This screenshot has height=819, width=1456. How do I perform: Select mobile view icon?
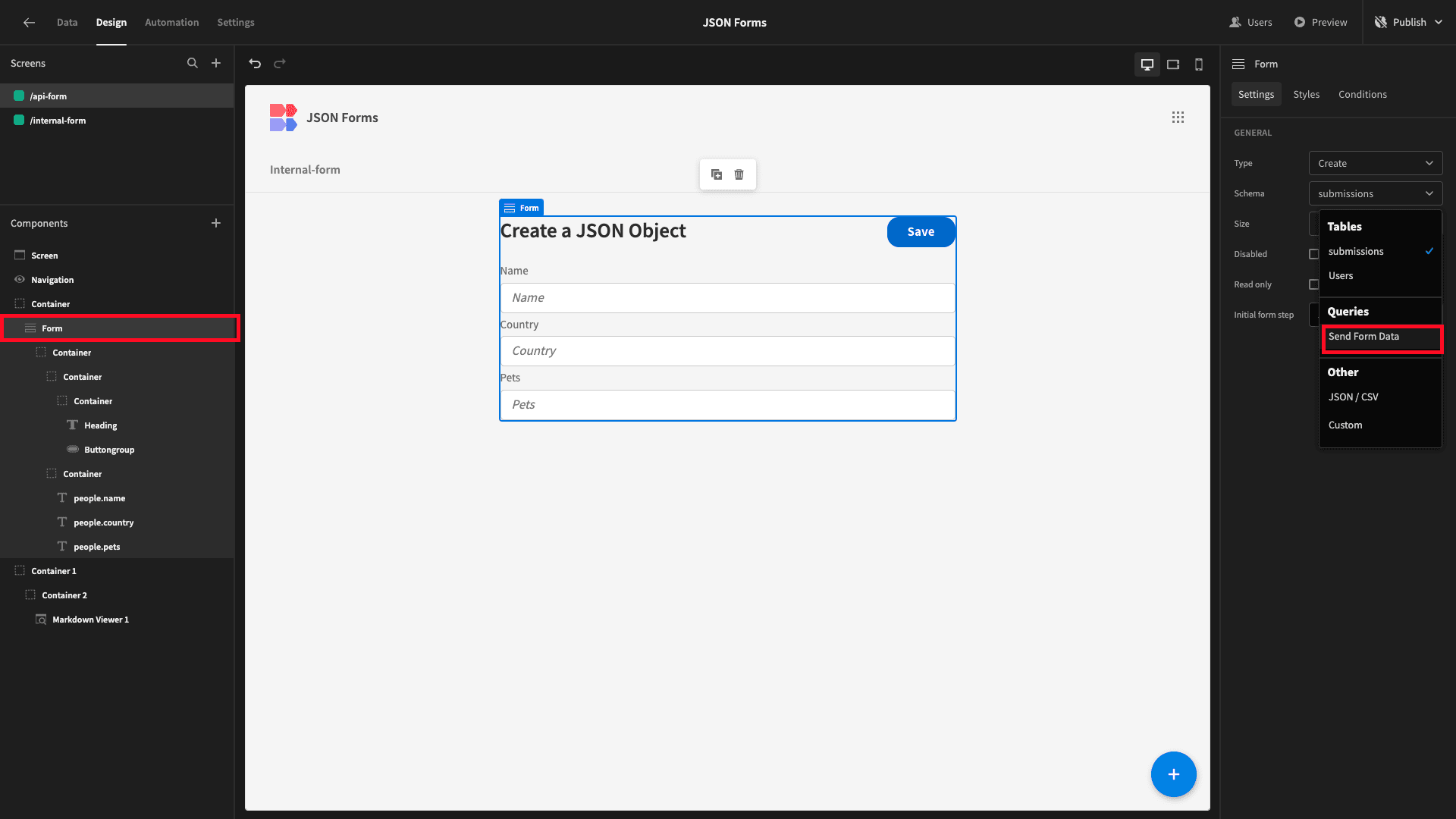[x=1198, y=63]
